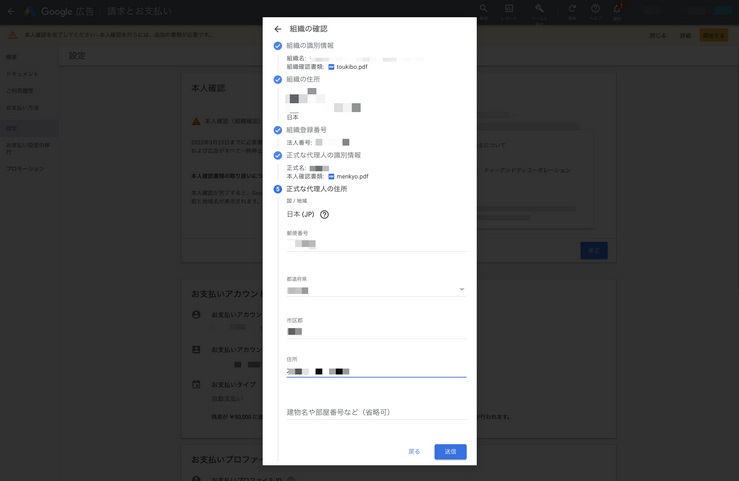739x481 pixels.
Task: Open the toukibo.pdf file icon
Action: [332, 67]
